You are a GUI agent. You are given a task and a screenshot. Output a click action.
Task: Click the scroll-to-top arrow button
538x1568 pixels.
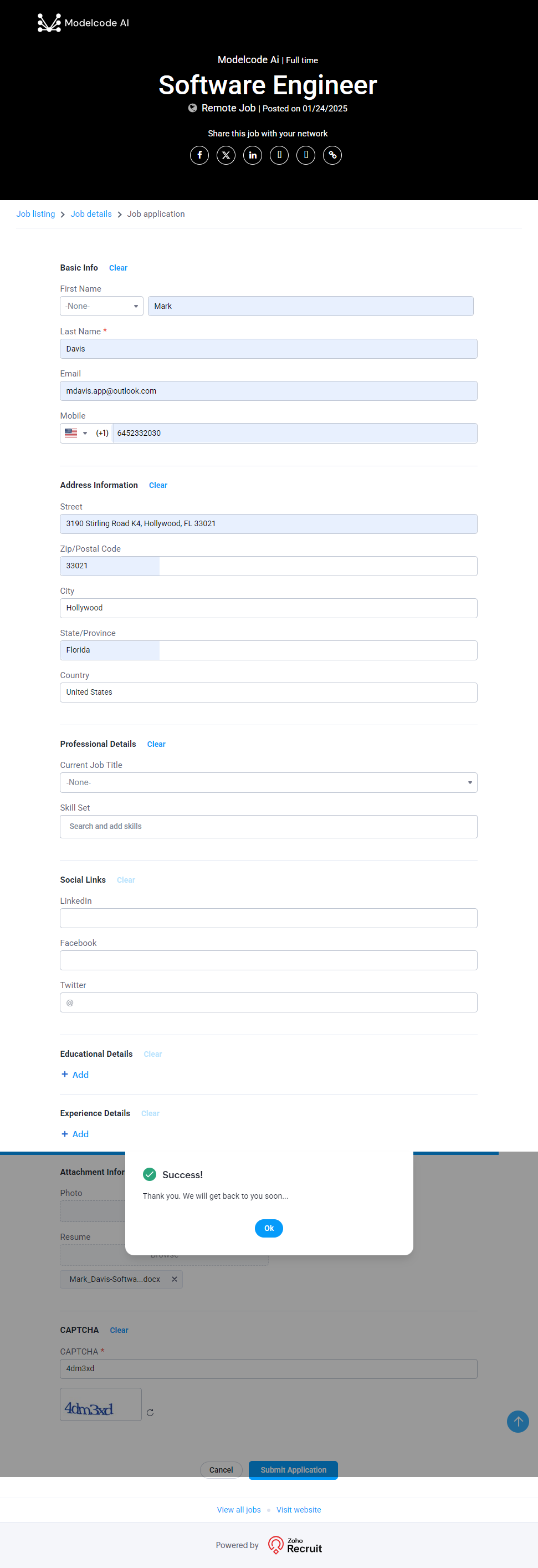[x=517, y=1421]
